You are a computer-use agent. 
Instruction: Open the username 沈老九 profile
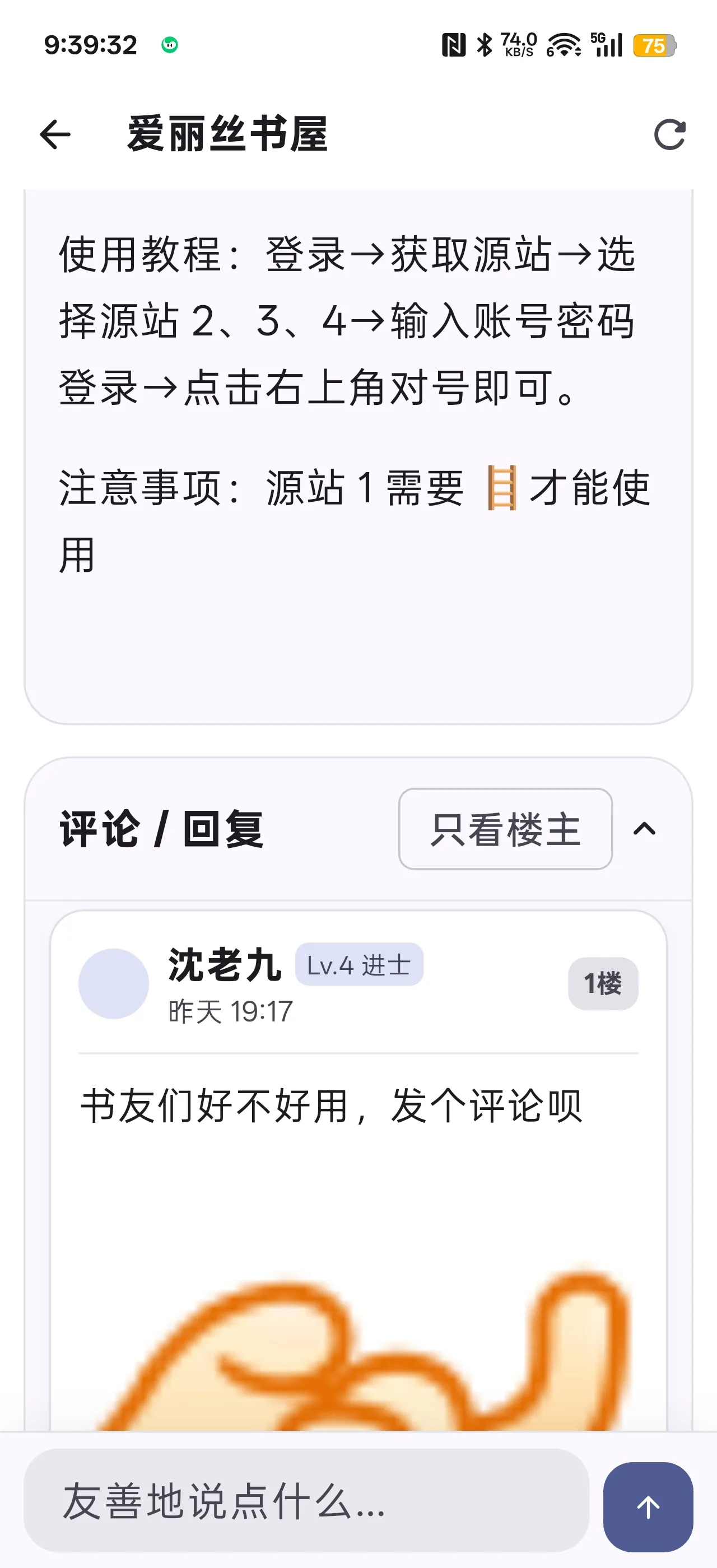pos(225,965)
